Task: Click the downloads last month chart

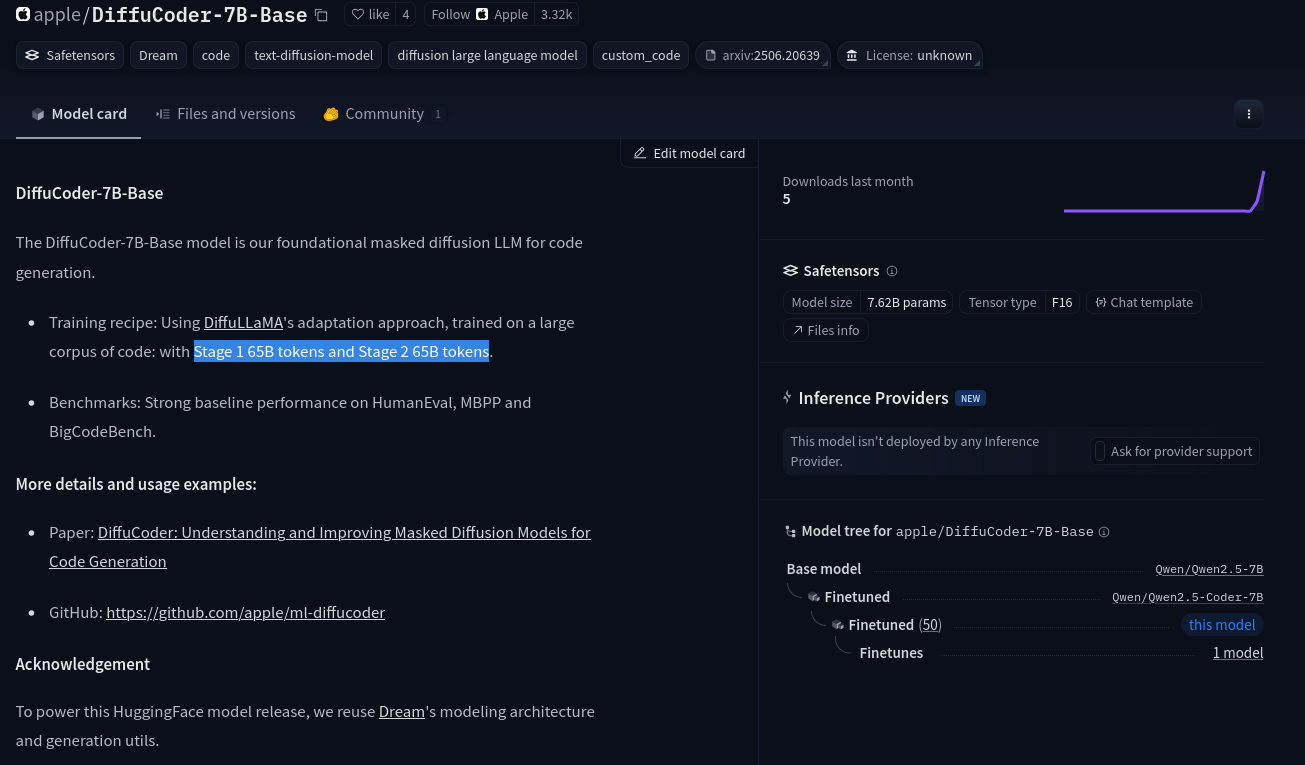Action: click(1164, 191)
